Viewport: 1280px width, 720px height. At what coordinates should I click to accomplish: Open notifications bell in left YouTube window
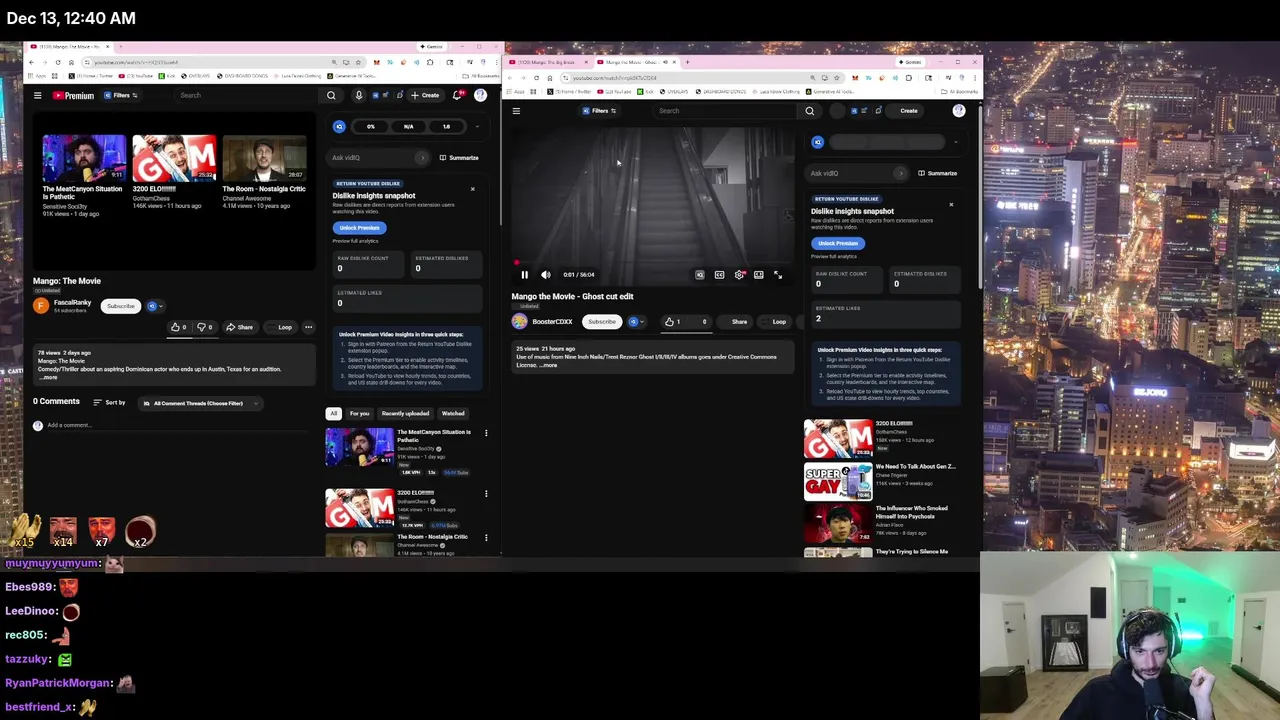click(x=457, y=96)
